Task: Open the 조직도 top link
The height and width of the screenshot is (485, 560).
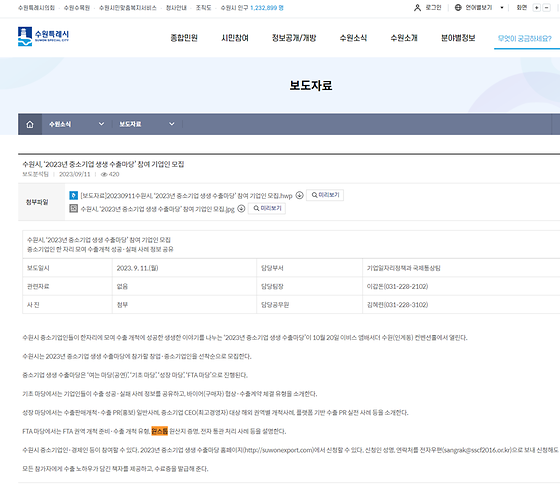Action: point(204,8)
